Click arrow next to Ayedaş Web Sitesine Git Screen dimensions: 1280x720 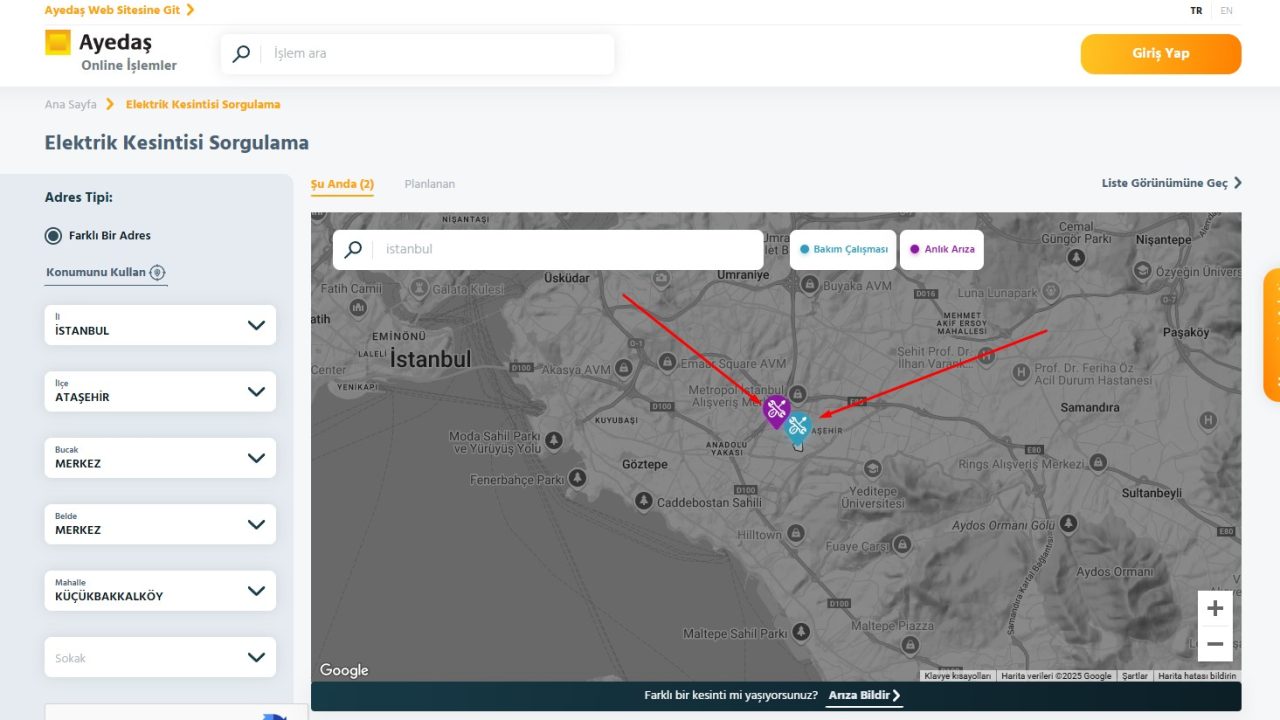click(x=190, y=10)
